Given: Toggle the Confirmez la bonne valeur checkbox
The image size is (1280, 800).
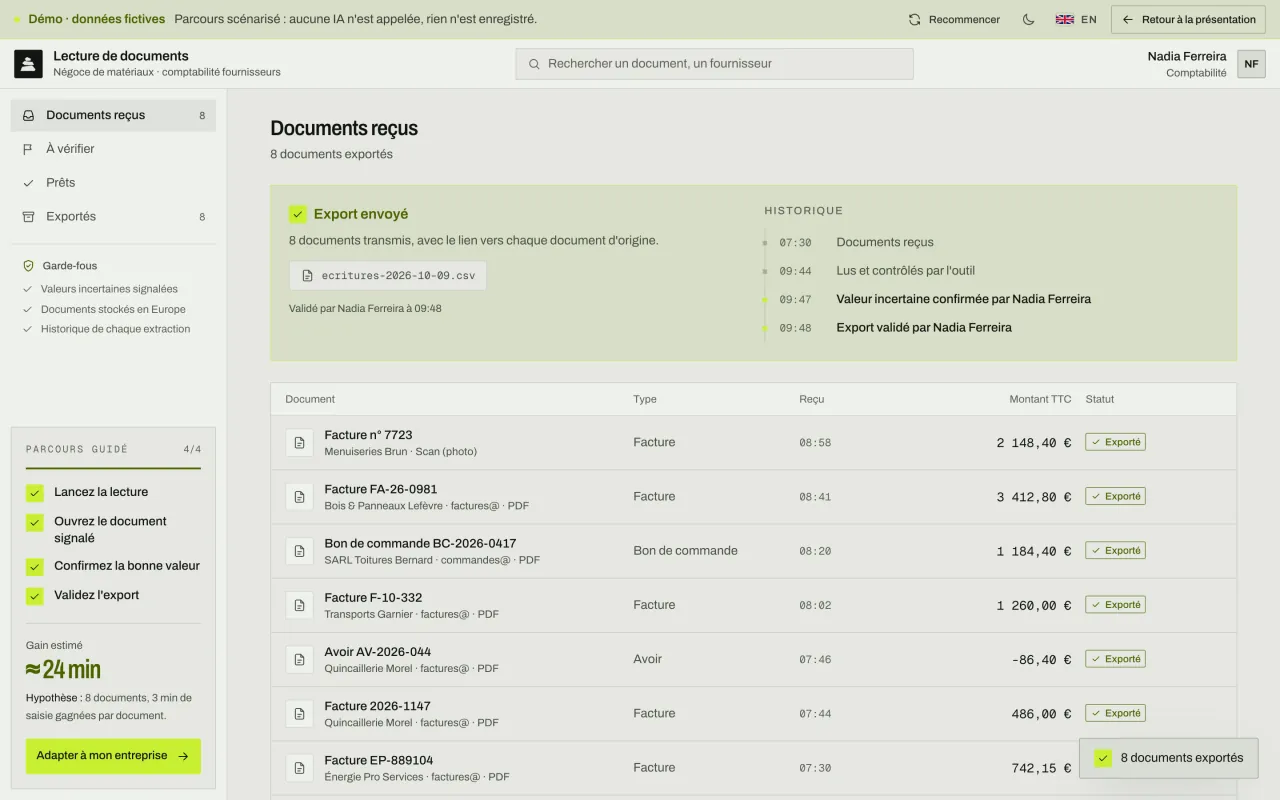Looking at the screenshot, I should point(35,566).
